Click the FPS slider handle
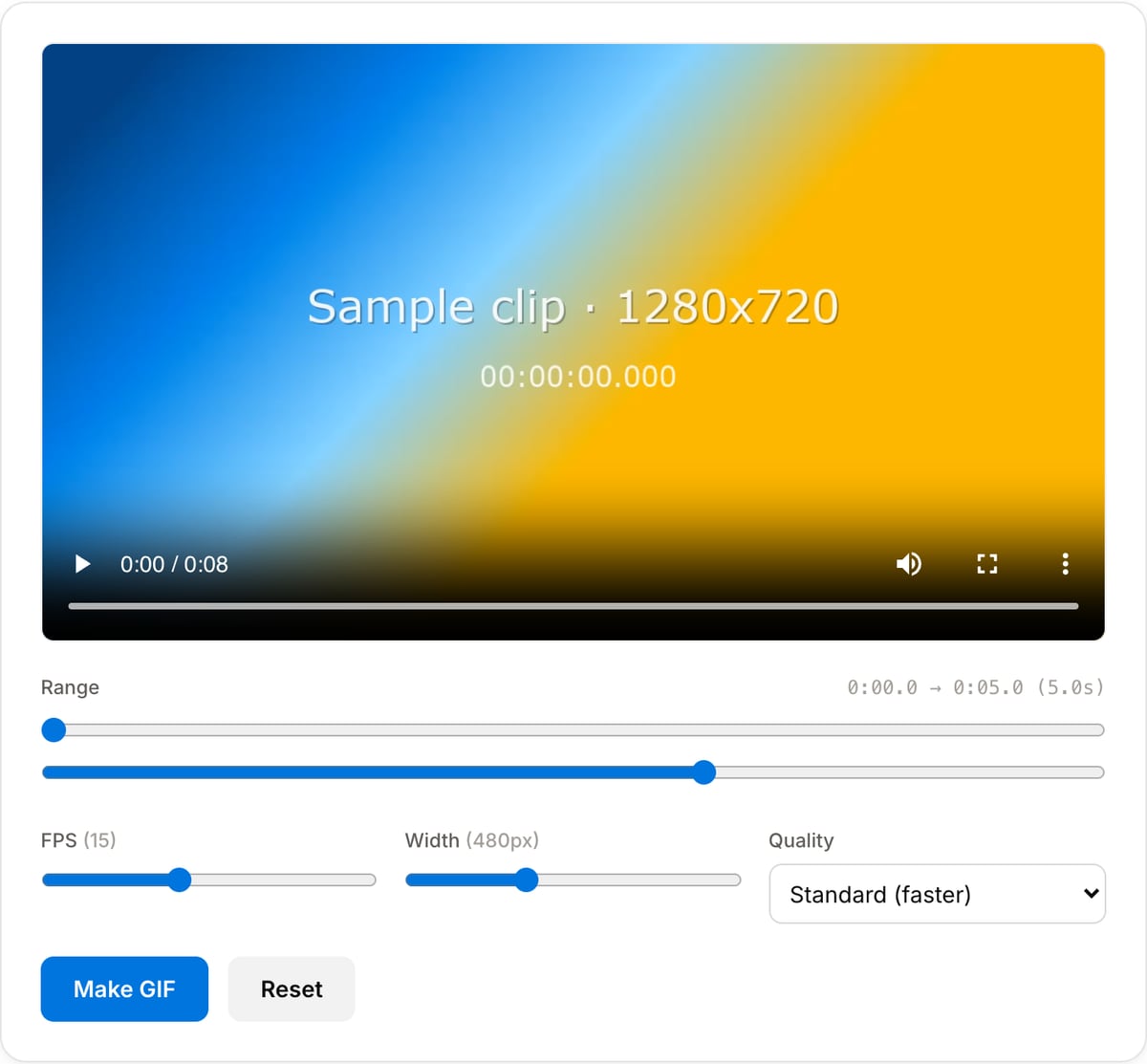 [180, 880]
